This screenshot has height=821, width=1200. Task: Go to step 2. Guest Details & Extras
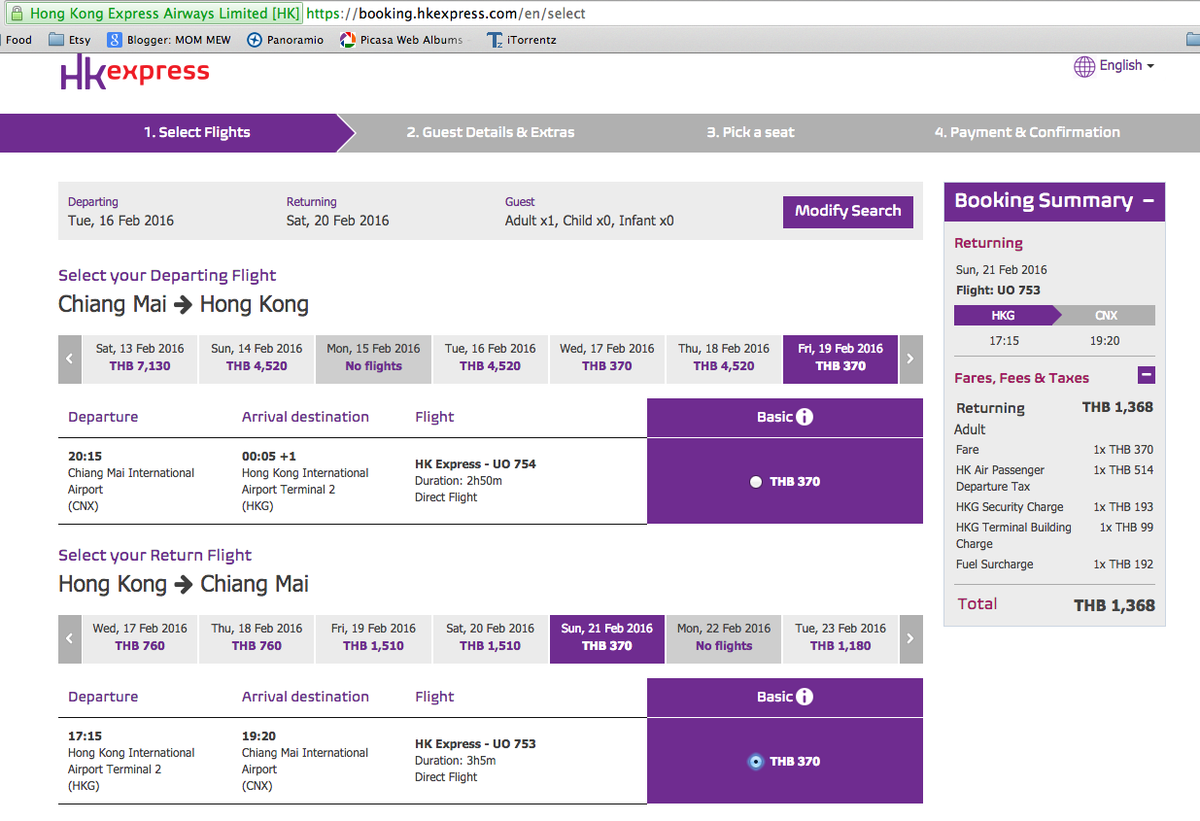click(x=490, y=132)
